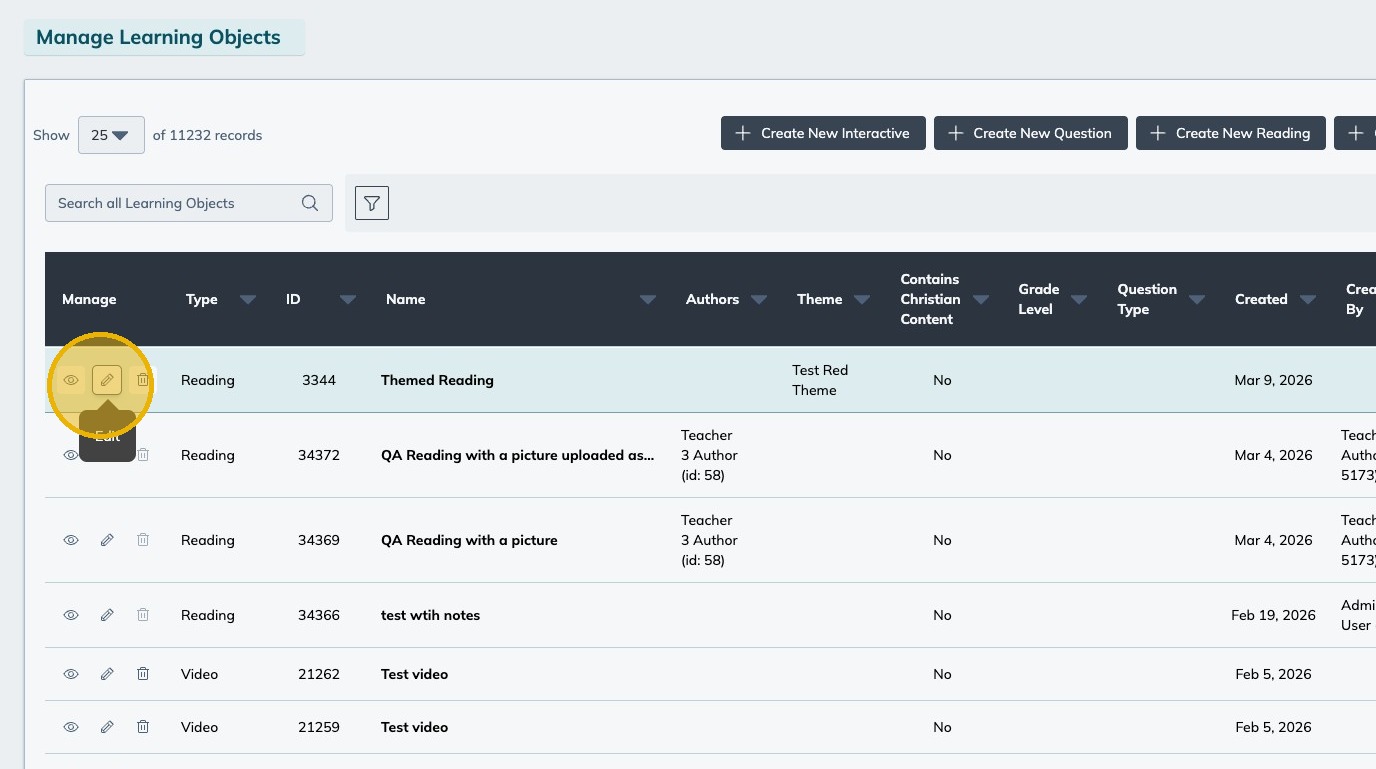This screenshot has width=1376, height=769.
Task: Click the Authors column header
Action: coord(712,299)
